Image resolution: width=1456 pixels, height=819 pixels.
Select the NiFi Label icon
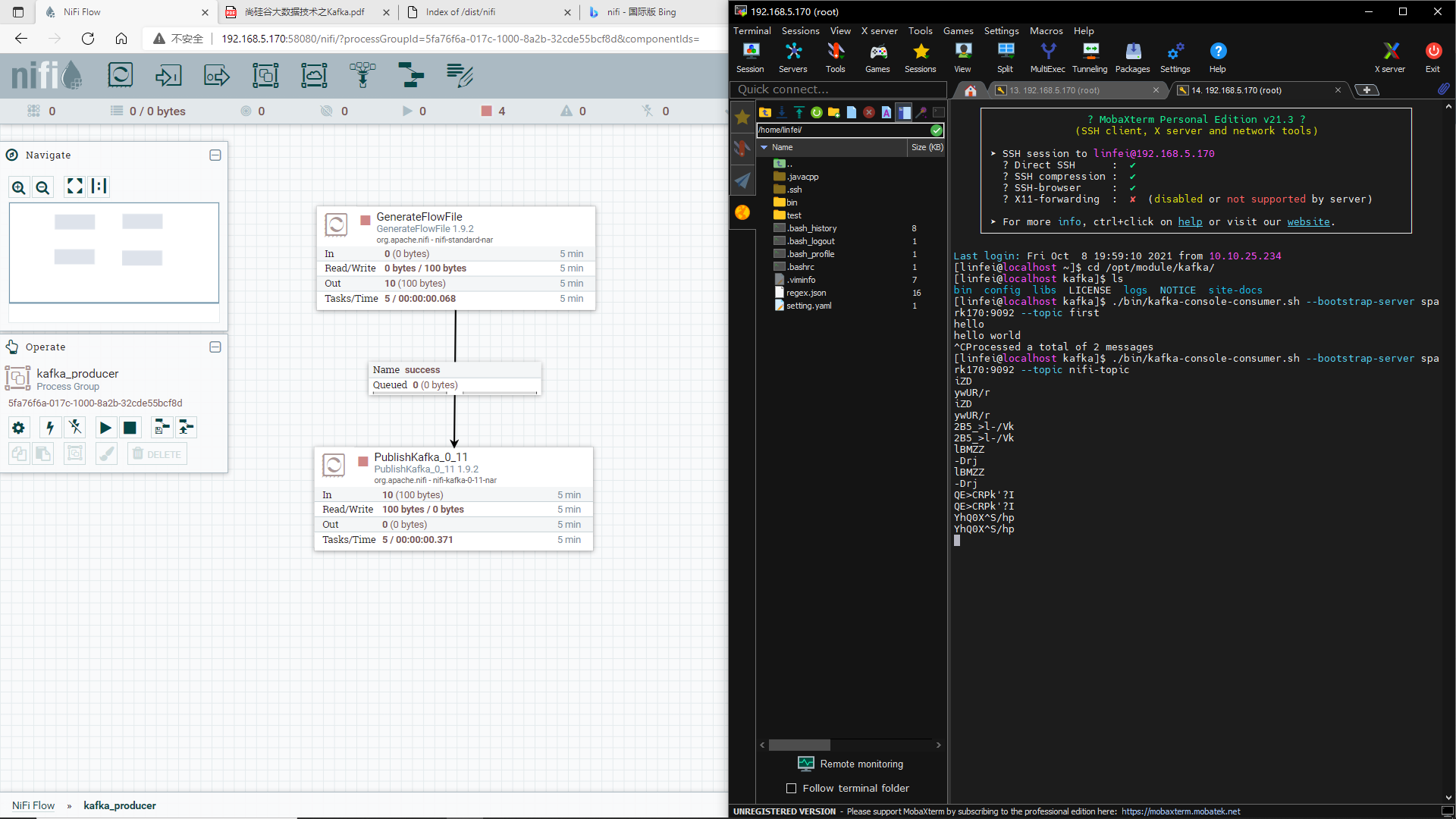click(x=460, y=75)
